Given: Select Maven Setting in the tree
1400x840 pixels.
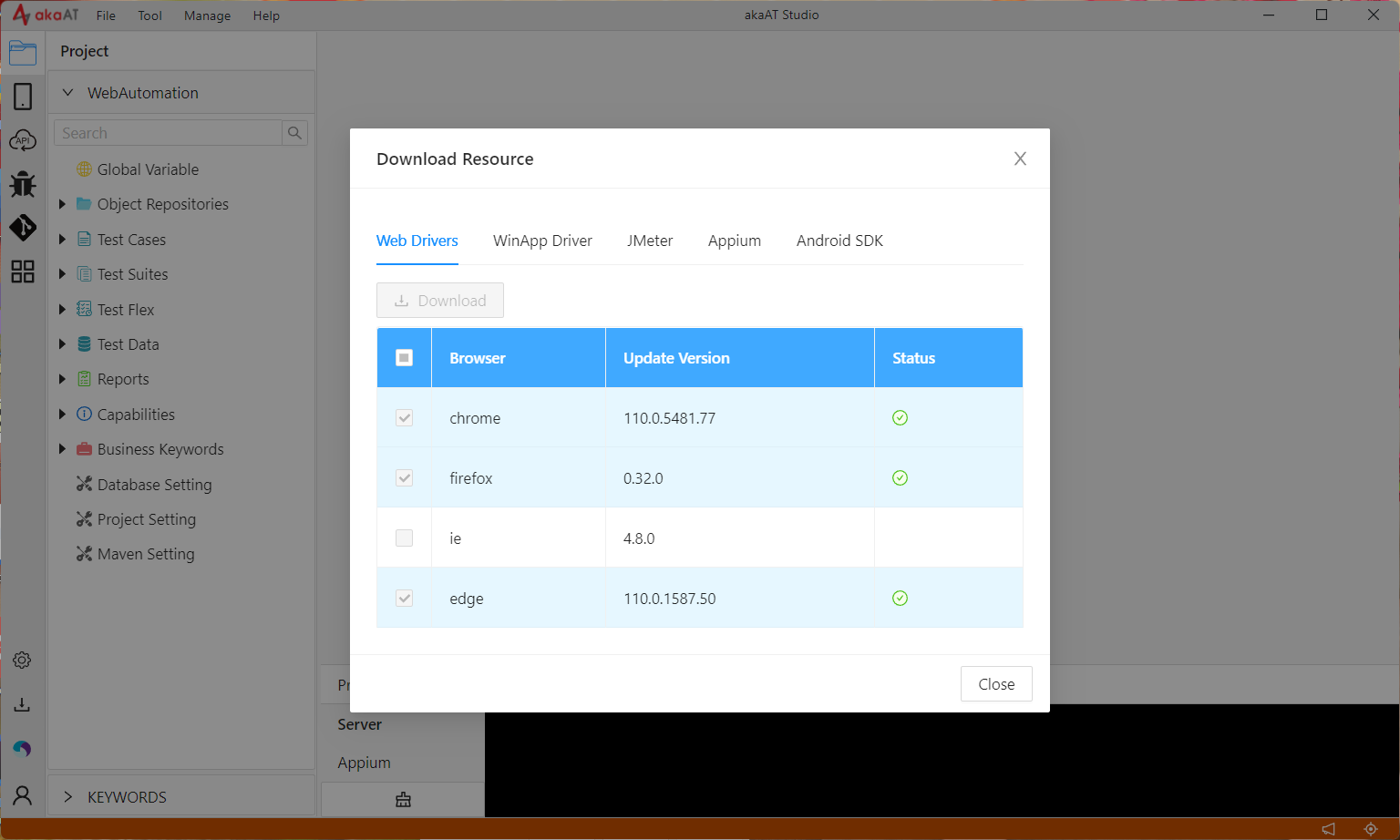Looking at the screenshot, I should click(x=146, y=554).
